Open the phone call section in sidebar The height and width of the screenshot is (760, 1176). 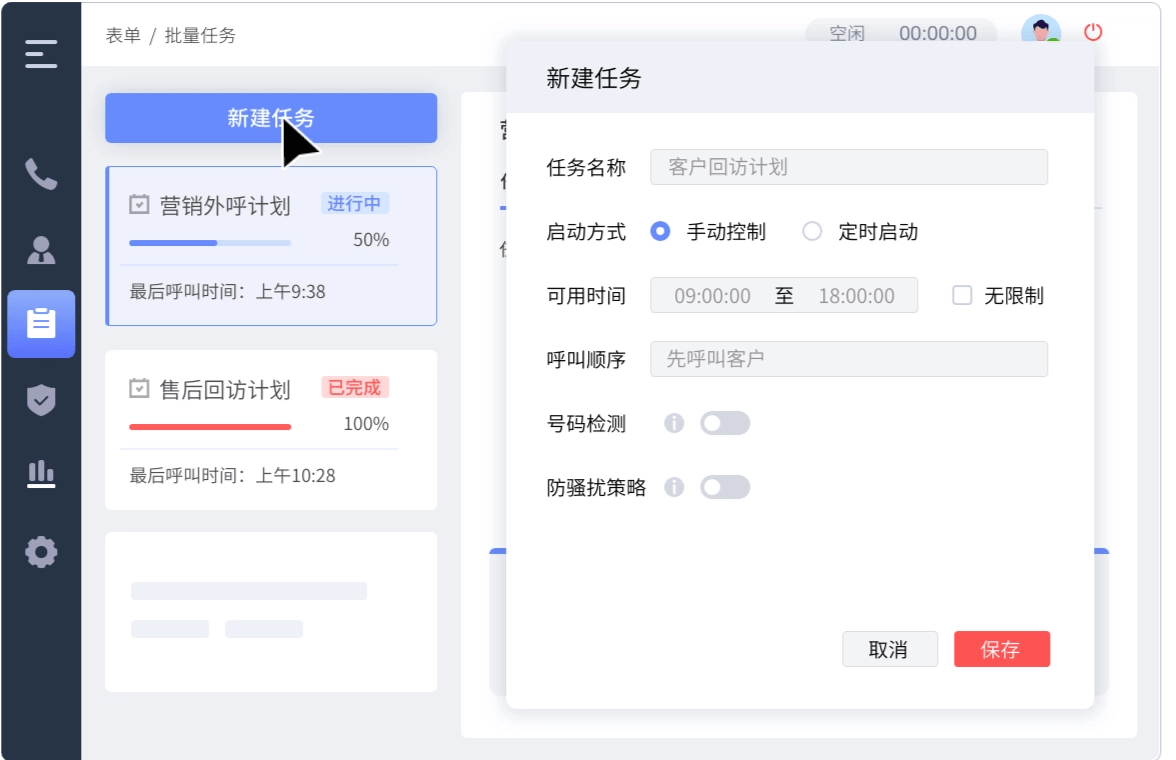pyautogui.click(x=41, y=175)
